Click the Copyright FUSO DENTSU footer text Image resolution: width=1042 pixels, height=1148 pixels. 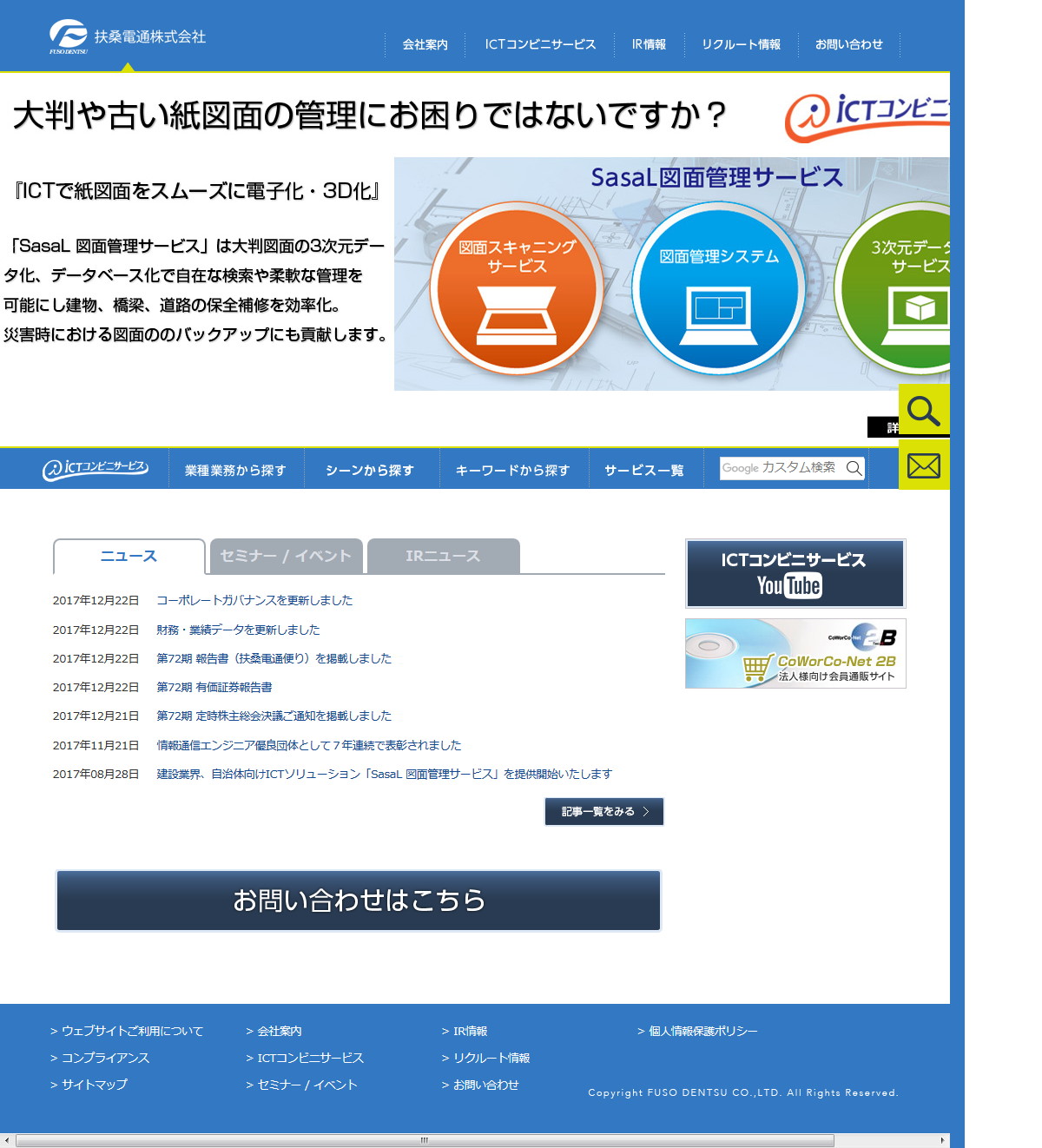pyautogui.click(x=743, y=1092)
